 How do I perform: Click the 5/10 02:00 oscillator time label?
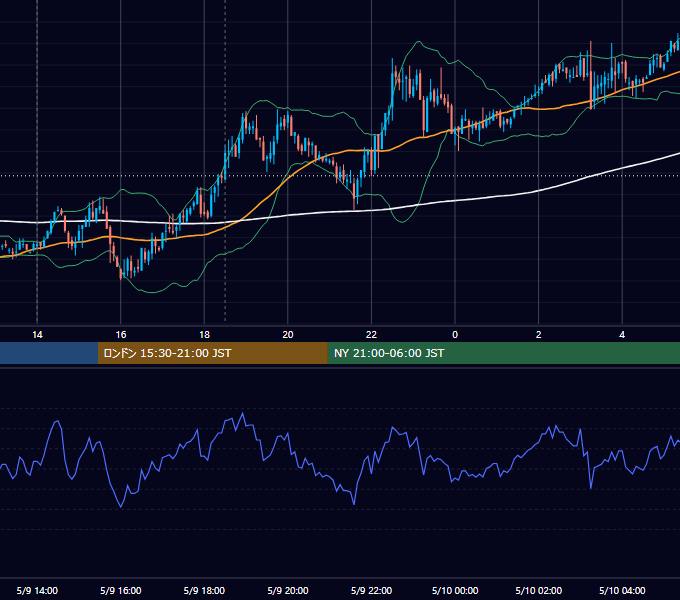tap(539, 590)
